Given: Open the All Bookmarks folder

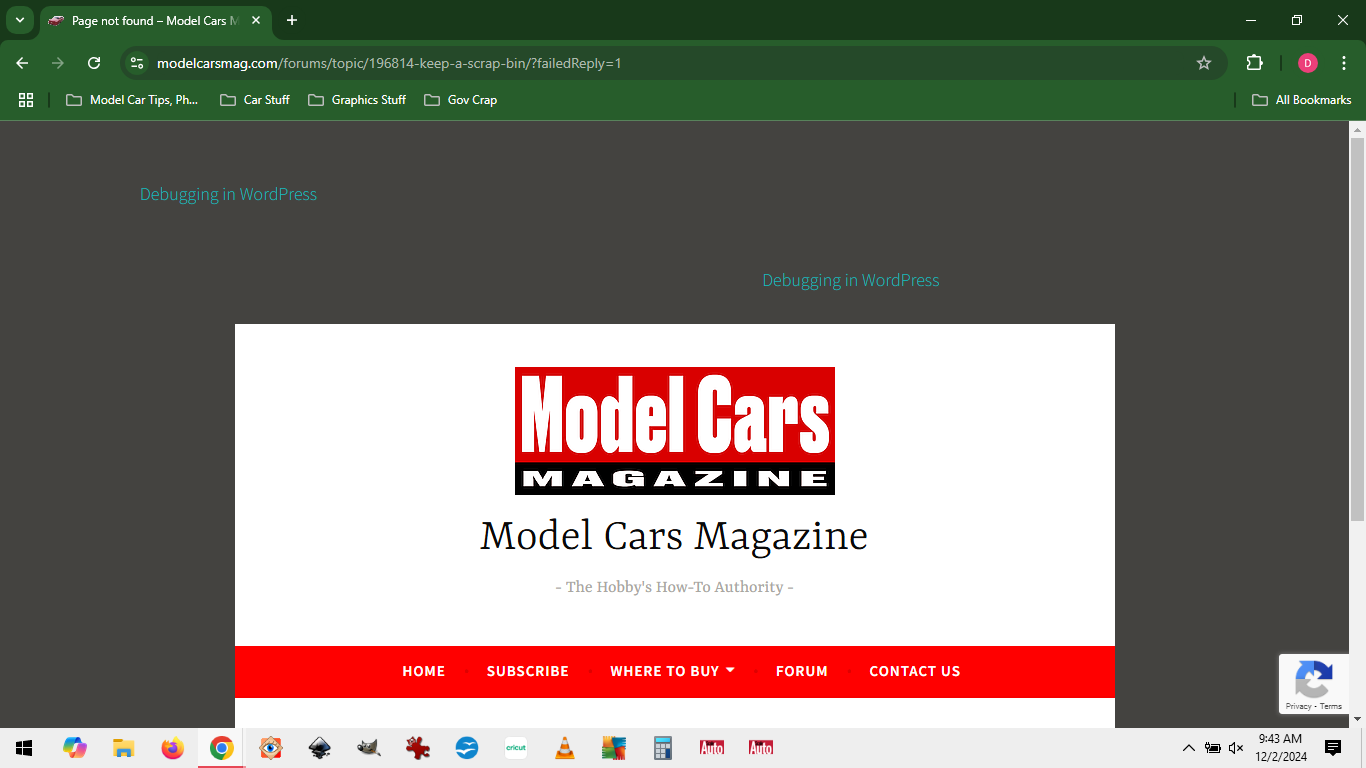Looking at the screenshot, I should 1302,100.
